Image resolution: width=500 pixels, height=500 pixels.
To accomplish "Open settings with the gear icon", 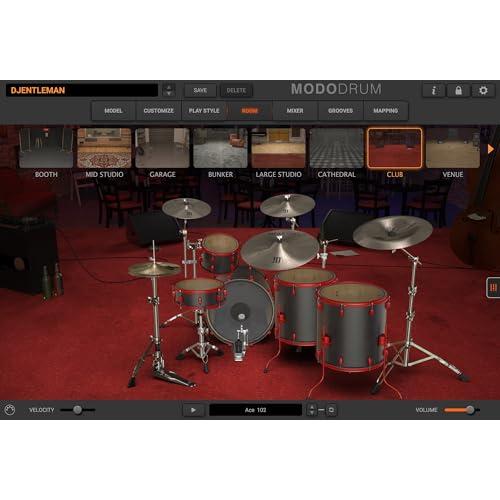I will tap(483, 90).
